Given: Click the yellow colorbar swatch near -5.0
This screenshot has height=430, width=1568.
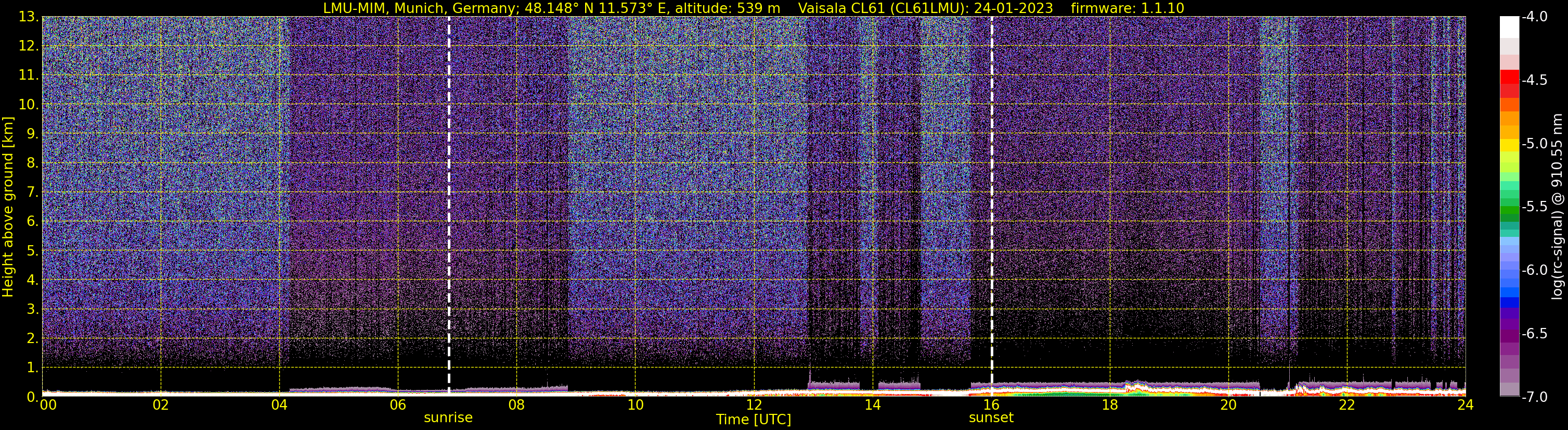Looking at the screenshot, I should [x=1510, y=145].
